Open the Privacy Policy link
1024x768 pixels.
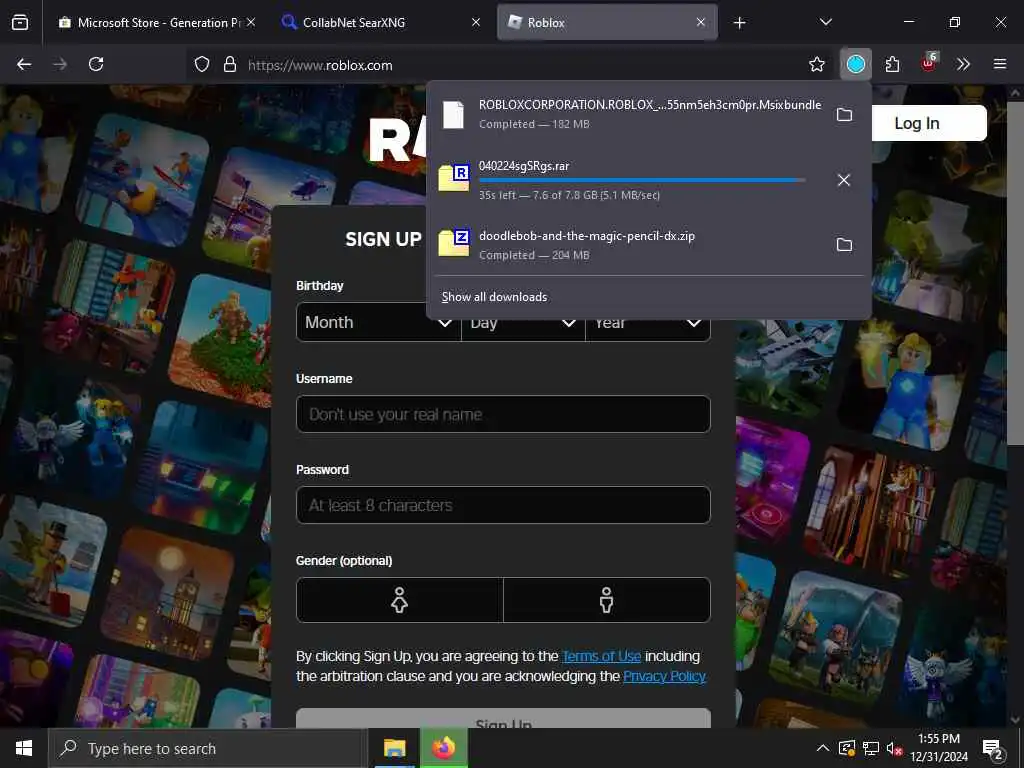coord(664,676)
